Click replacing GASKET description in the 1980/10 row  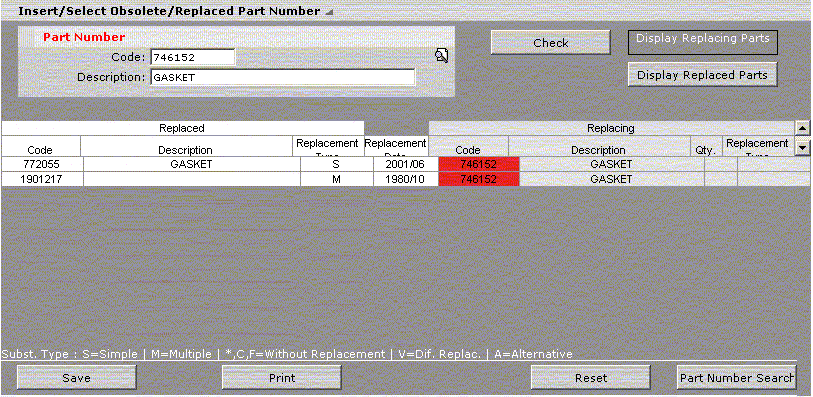tap(611, 179)
